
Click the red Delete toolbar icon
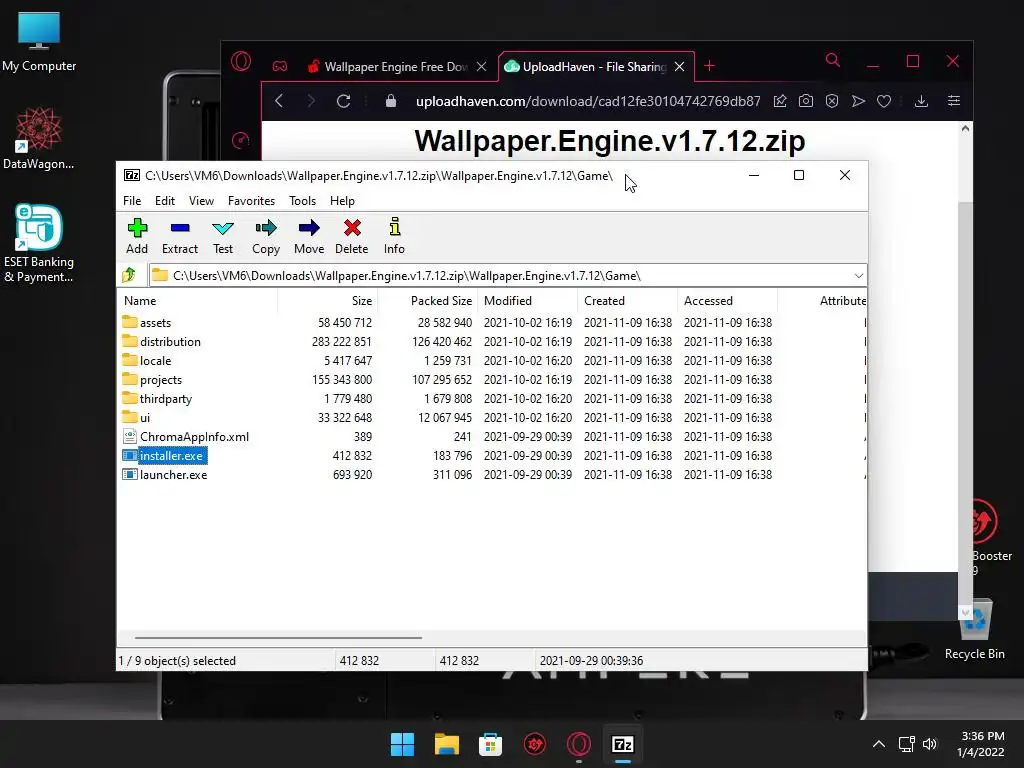(x=352, y=236)
